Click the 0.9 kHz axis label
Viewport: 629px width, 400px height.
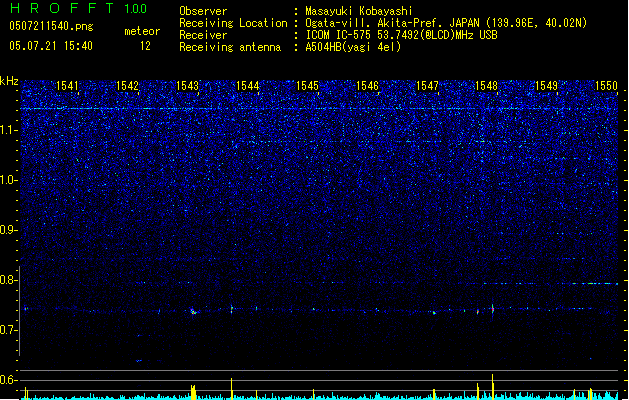click(x=8, y=230)
